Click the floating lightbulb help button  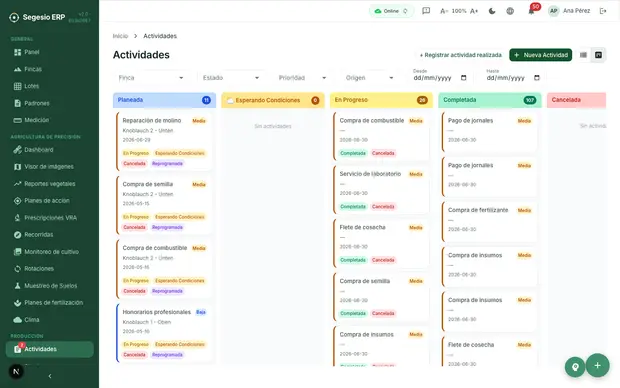(575, 367)
